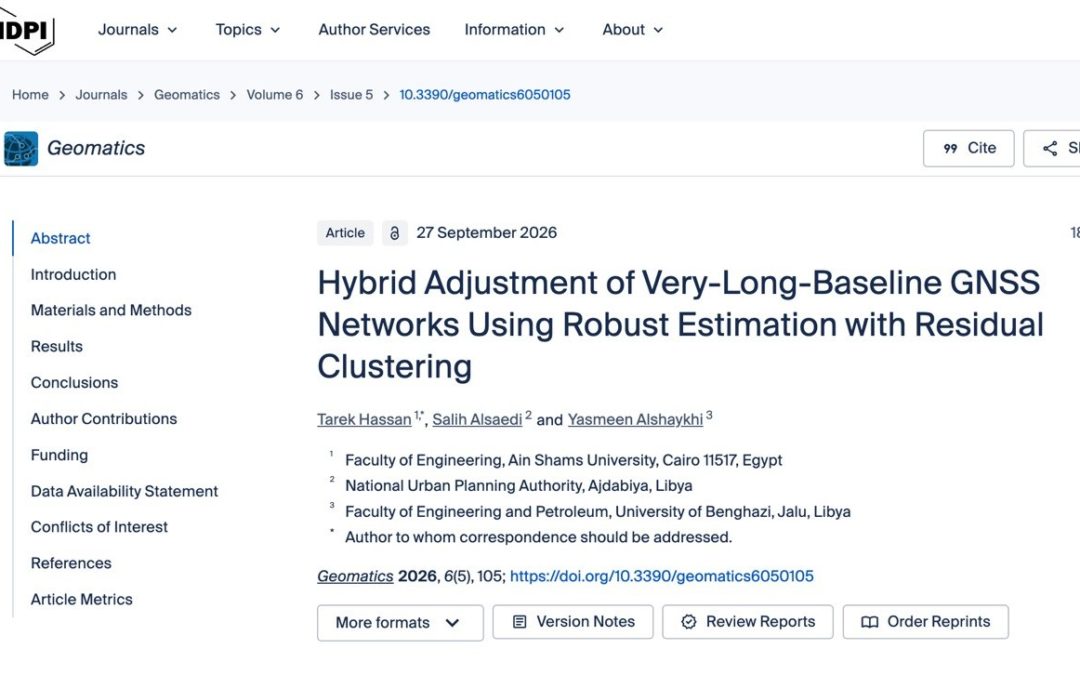The width and height of the screenshot is (1080, 675).
Task: Go to Author Services
Action: [374, 30]
